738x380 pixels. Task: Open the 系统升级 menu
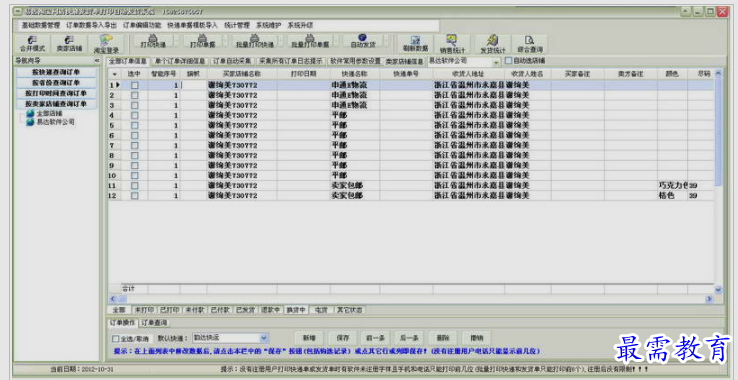[300, 25]
